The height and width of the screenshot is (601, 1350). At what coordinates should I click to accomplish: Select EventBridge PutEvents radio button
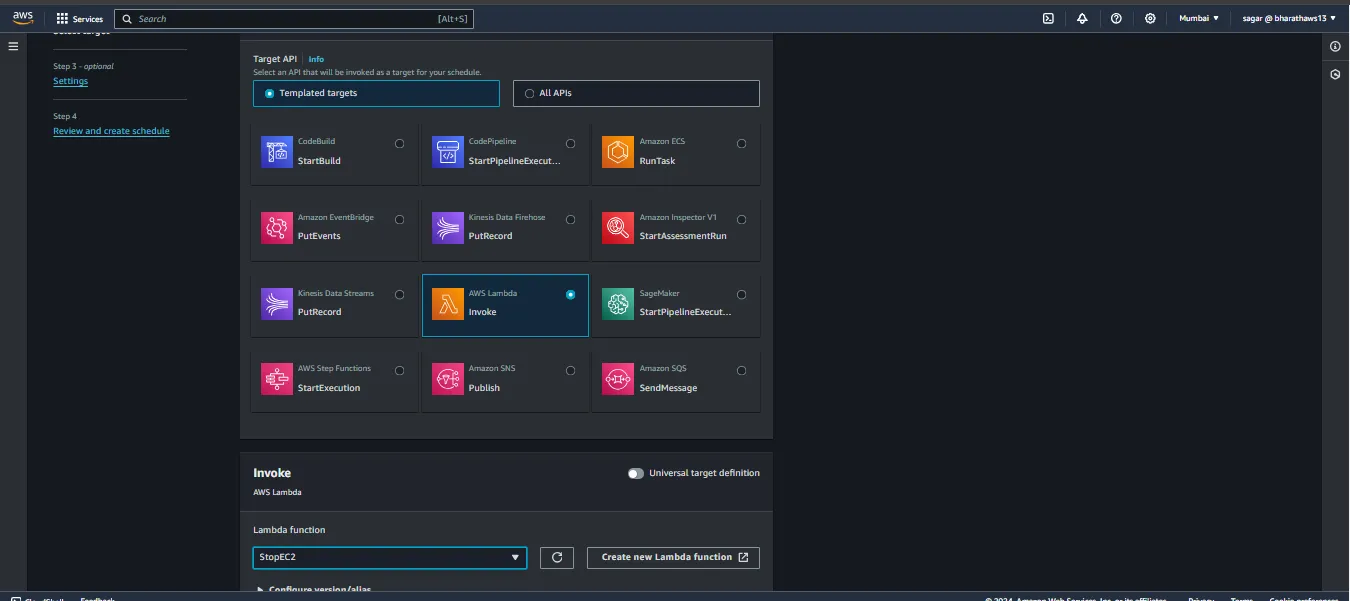pos(400,219)
